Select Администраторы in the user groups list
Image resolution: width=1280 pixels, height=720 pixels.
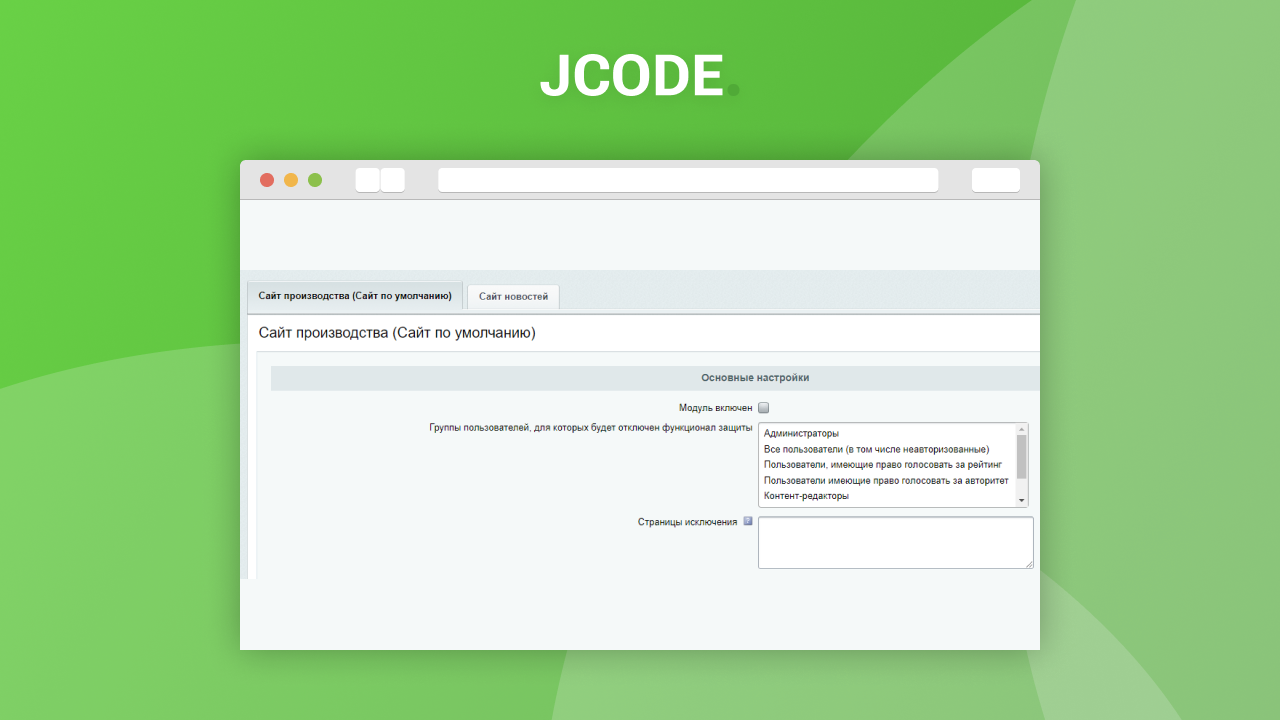pyautogui.click(x=801, y=433)
